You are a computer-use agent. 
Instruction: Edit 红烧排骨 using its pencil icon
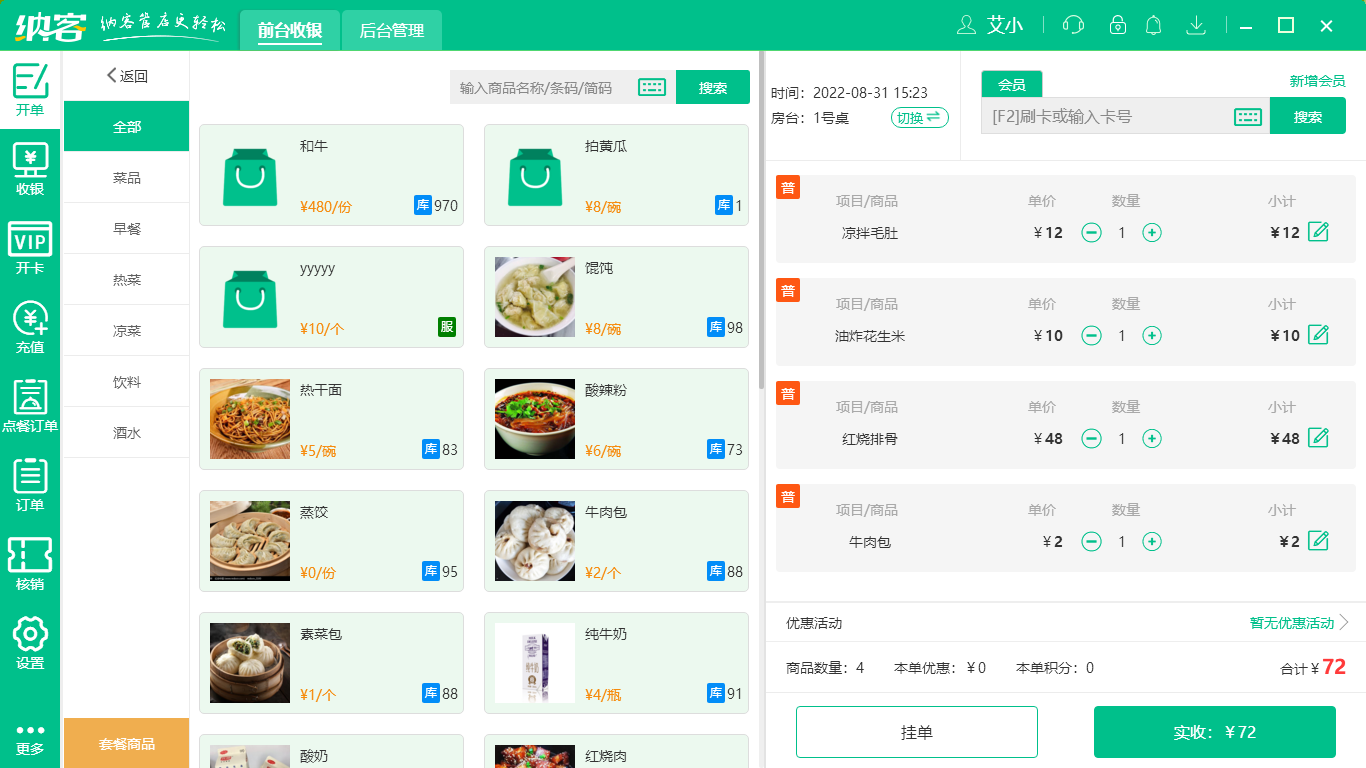pyautogui.click(x=1319, y=438)
